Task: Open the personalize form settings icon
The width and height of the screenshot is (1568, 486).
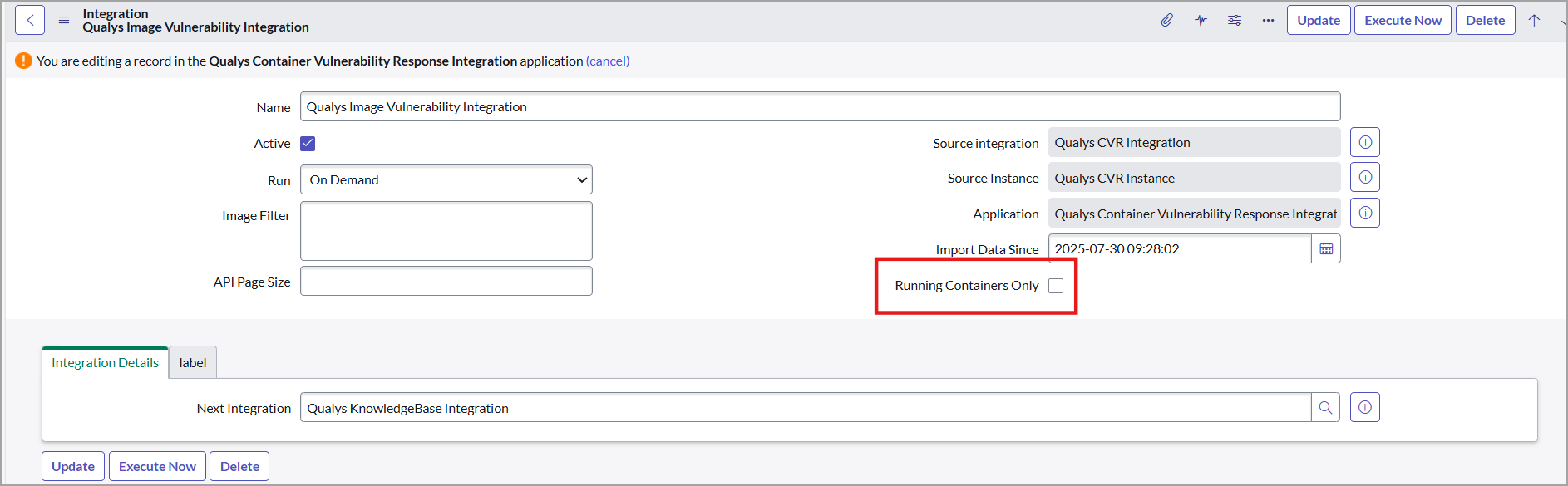Action: pyautogui.click(x=1235, y=20)
